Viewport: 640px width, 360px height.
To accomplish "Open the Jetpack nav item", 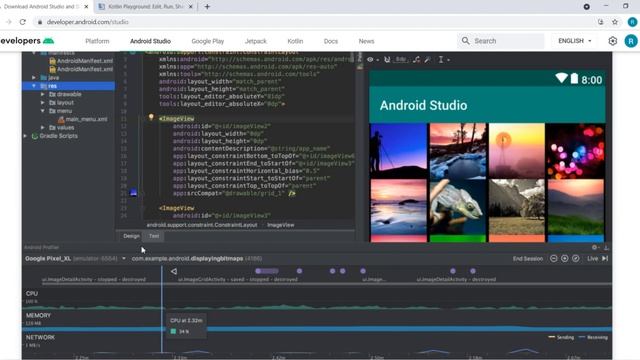I will click(256, 41).
